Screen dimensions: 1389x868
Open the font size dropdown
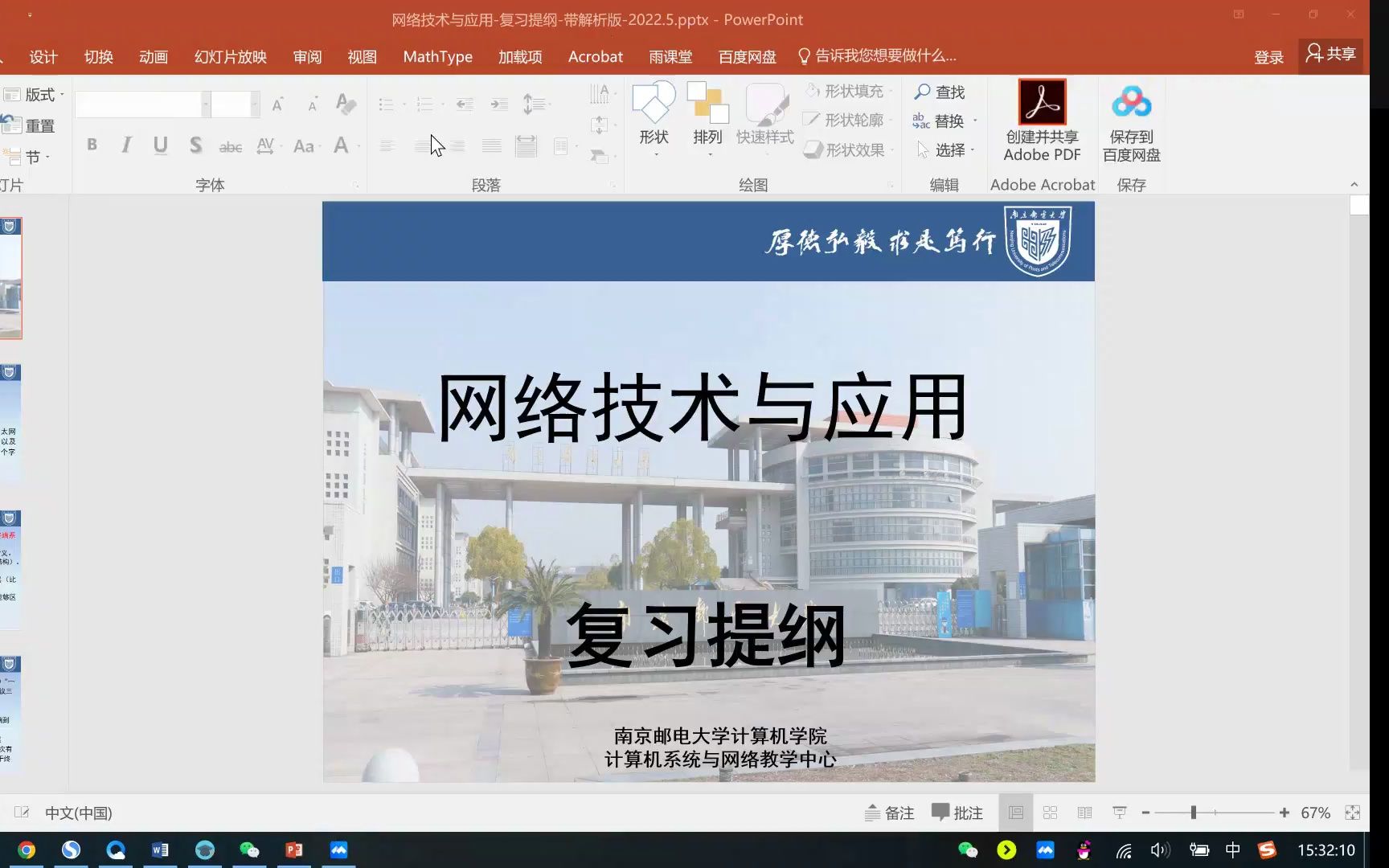pos(256,104)
